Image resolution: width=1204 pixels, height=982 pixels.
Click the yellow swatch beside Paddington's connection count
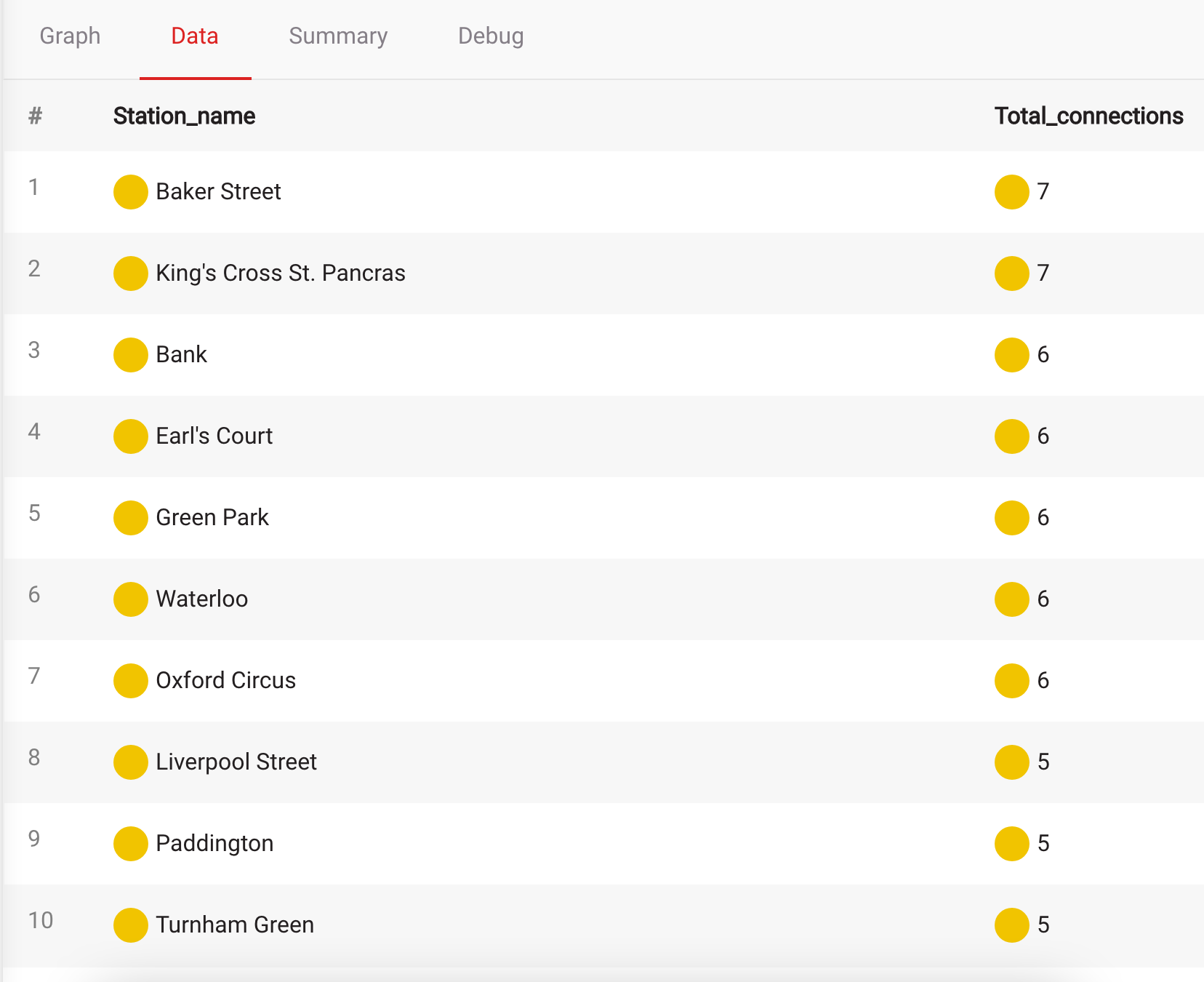point(1011,844)
